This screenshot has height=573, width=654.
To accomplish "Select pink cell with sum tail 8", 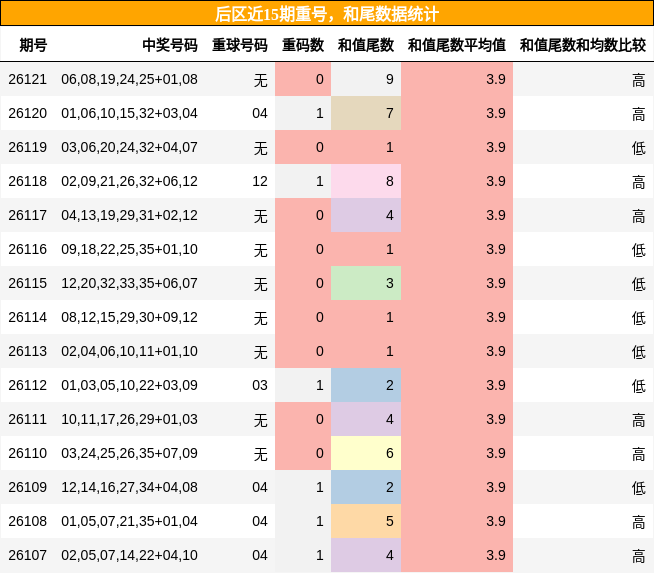I will tap(366, 181).
